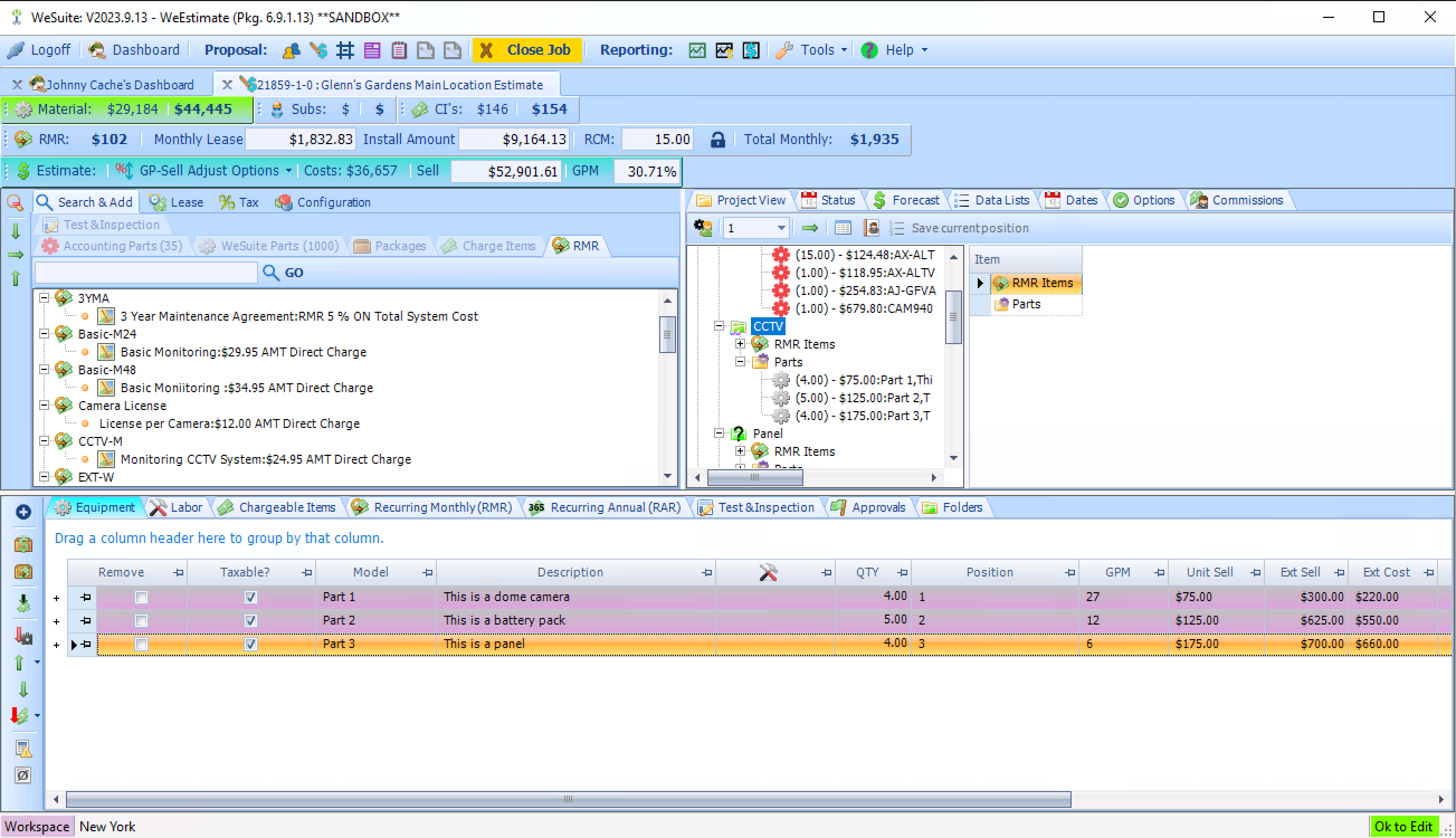Click the bottom sidebar slashed-box icon

pyautogui.click(x=23, y=776)
